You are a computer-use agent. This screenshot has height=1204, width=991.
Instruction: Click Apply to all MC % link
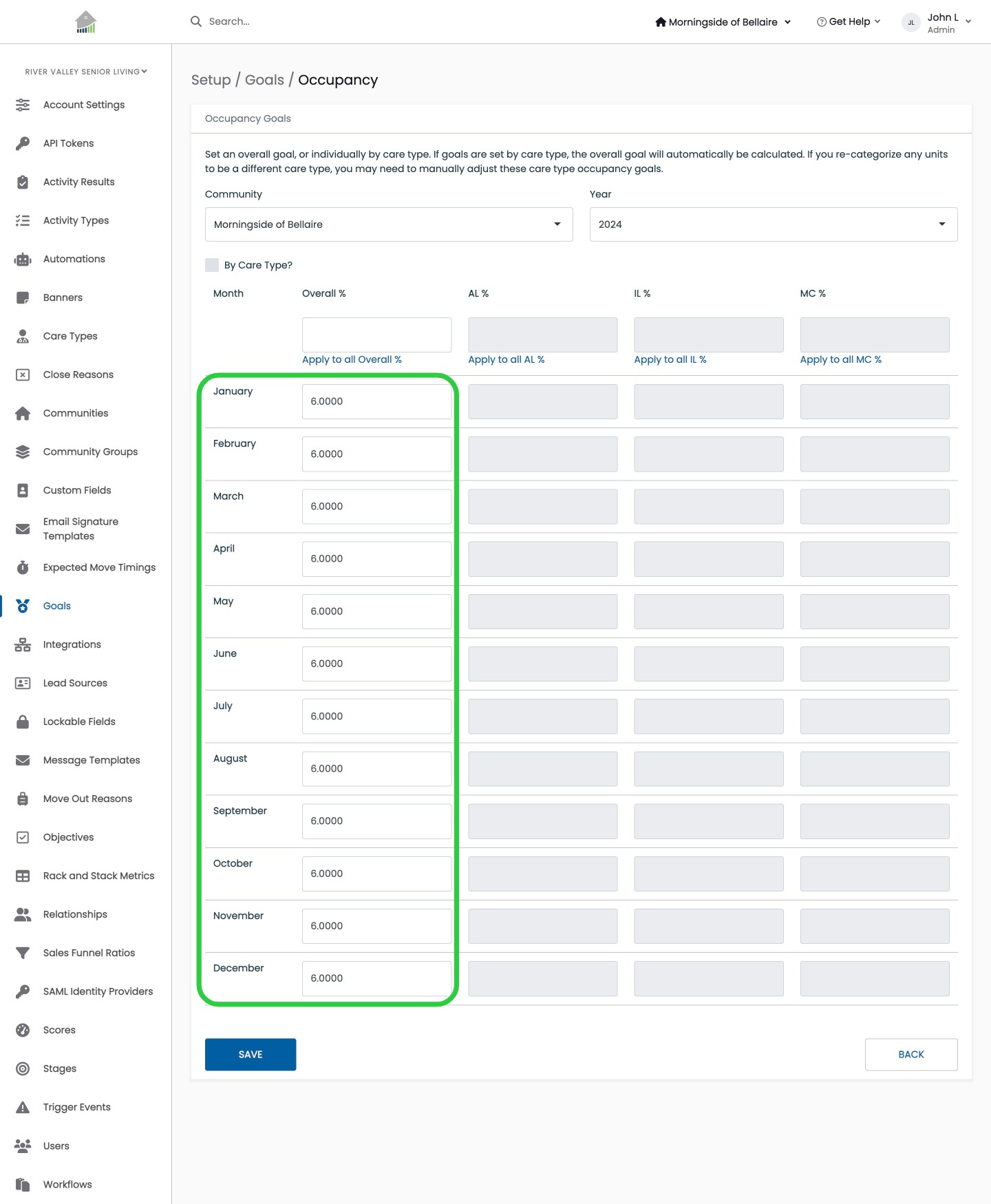(x=841, y=359)
